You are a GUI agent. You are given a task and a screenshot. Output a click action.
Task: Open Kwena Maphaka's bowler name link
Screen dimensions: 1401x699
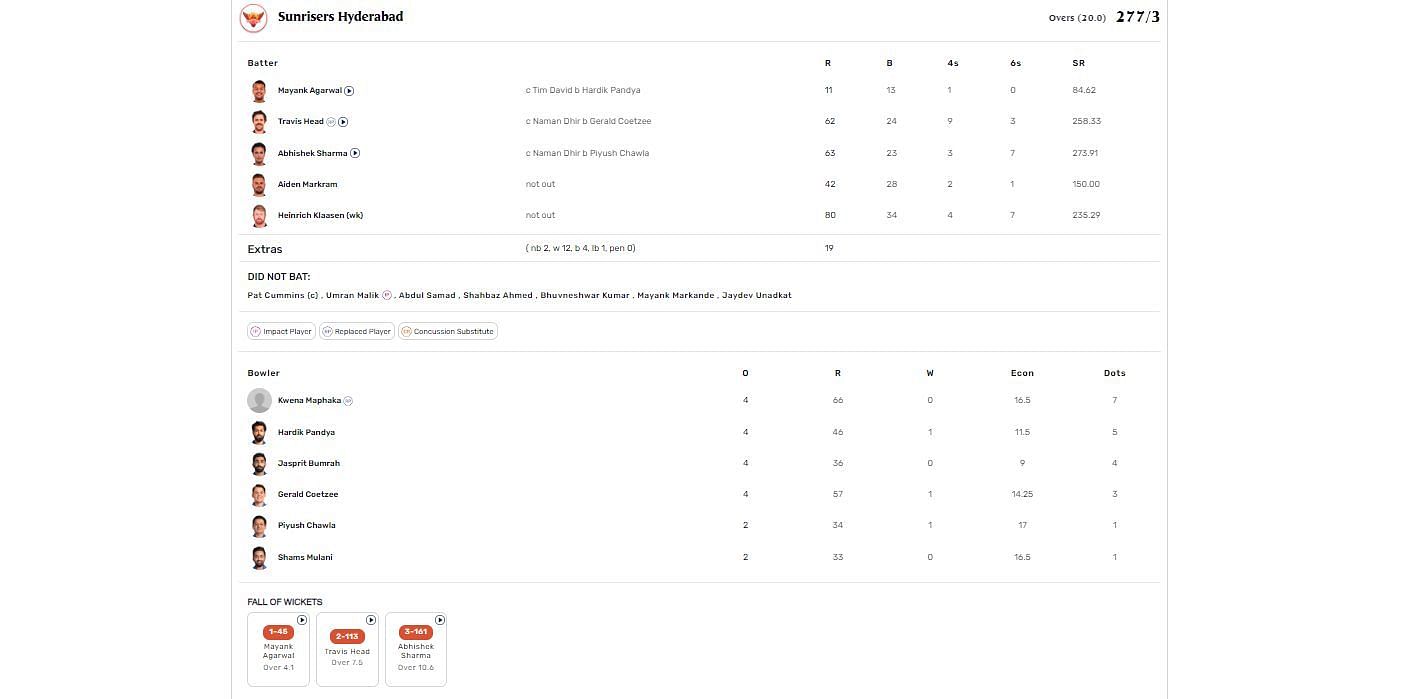click(309, 401)
